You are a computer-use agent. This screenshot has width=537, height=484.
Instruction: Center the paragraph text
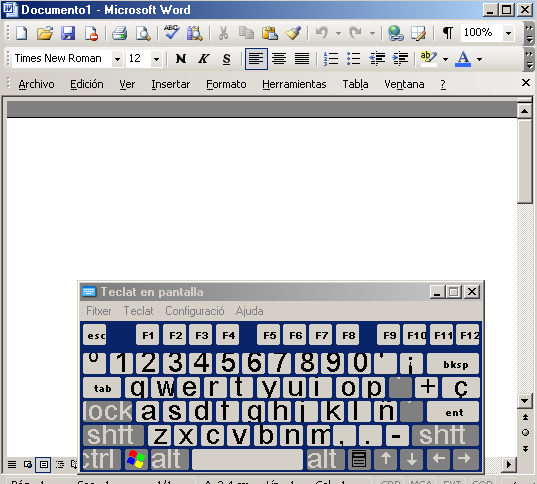click(279, 59)
